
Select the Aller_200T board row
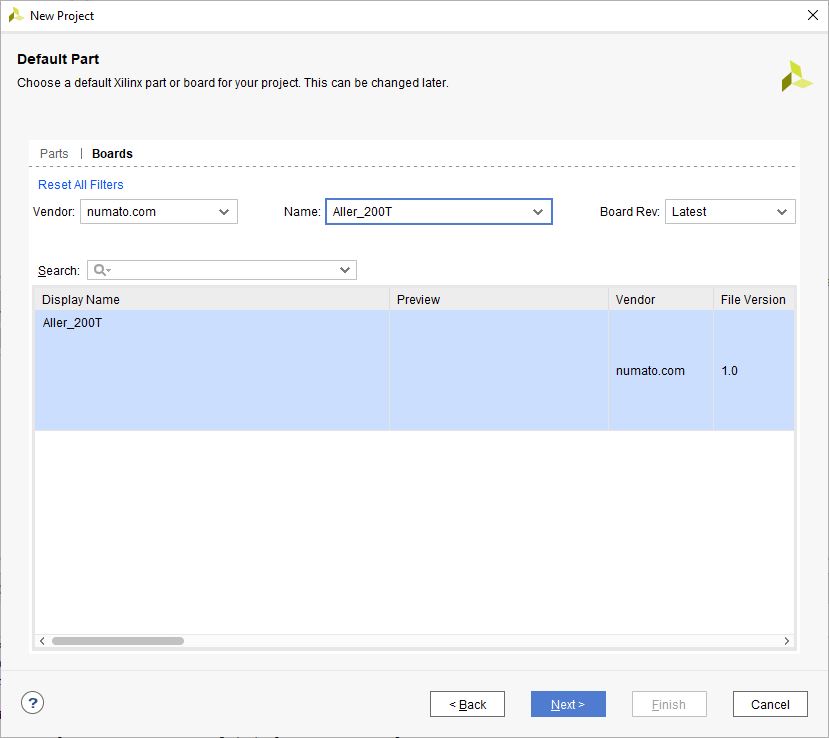(x=212, y=370)
